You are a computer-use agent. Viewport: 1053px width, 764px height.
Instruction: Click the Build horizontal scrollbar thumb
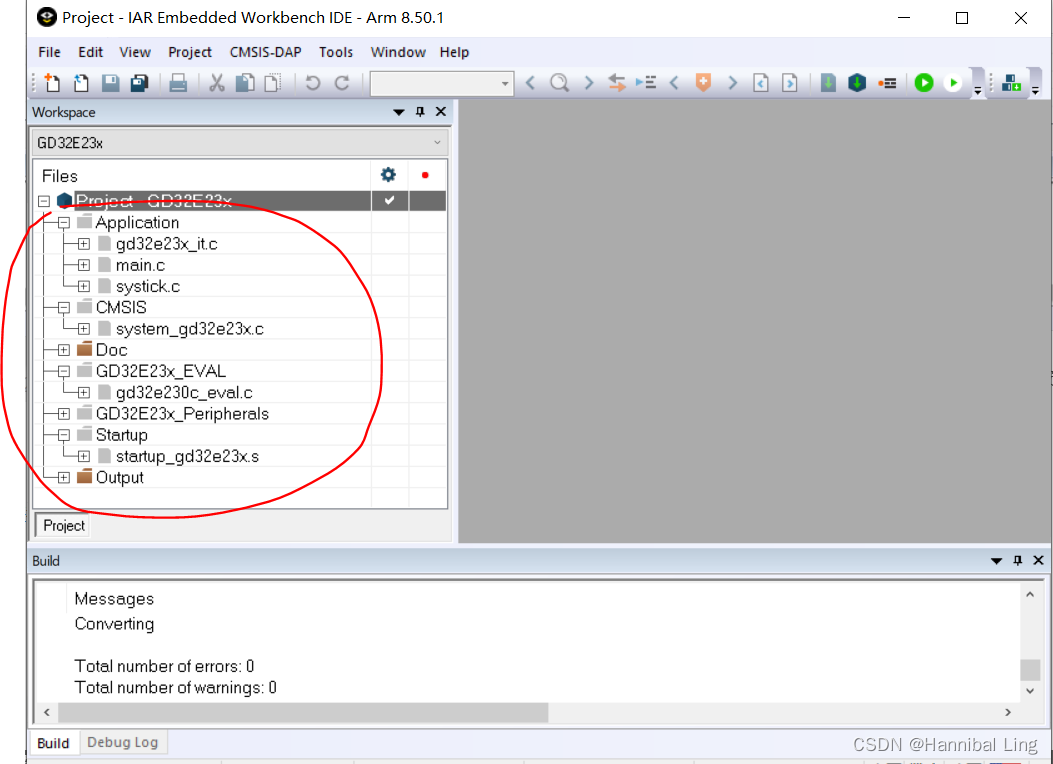pyautogui.click(x=303, y=712)
